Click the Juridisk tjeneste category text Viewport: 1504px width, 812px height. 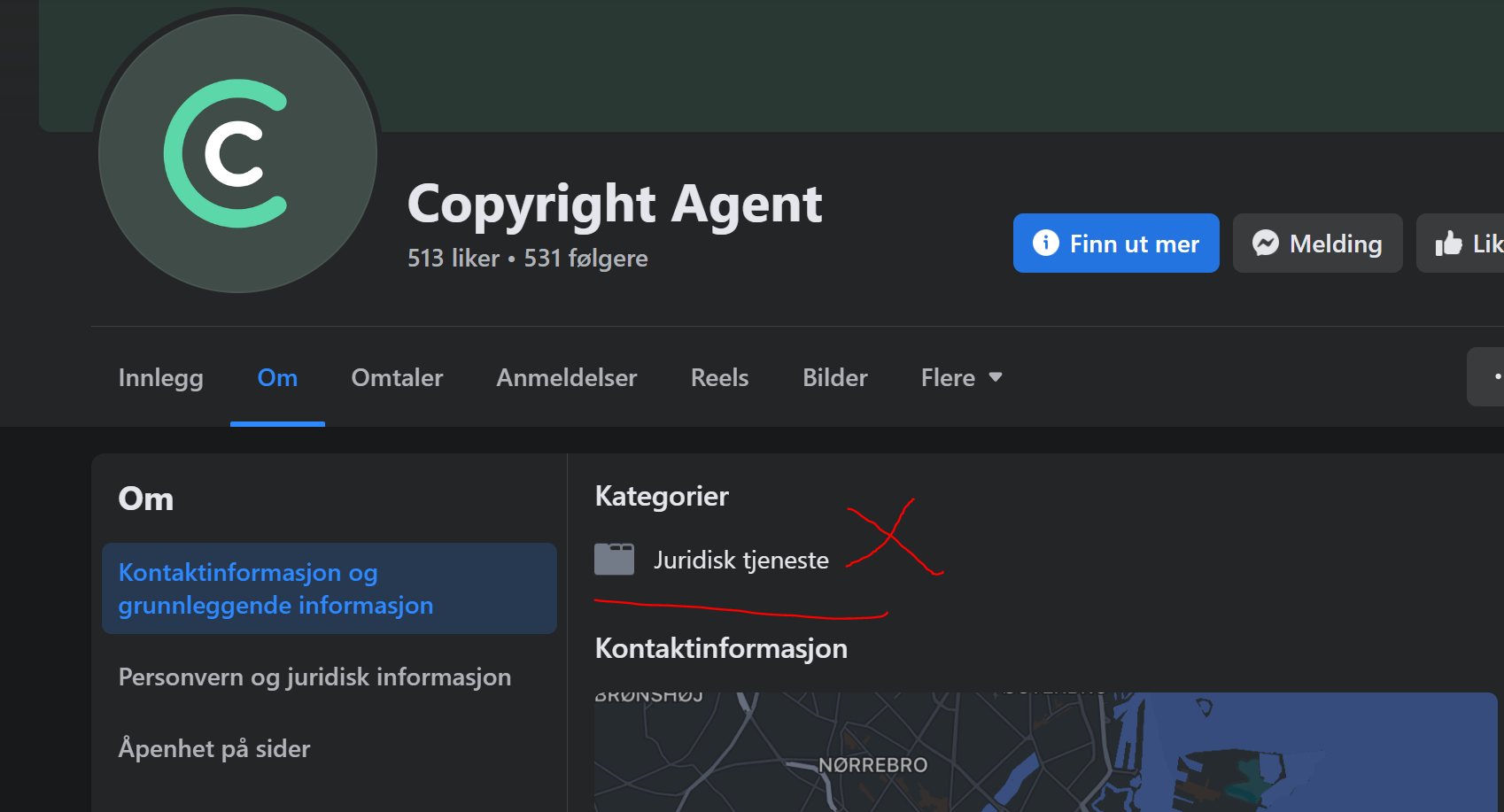741,560
